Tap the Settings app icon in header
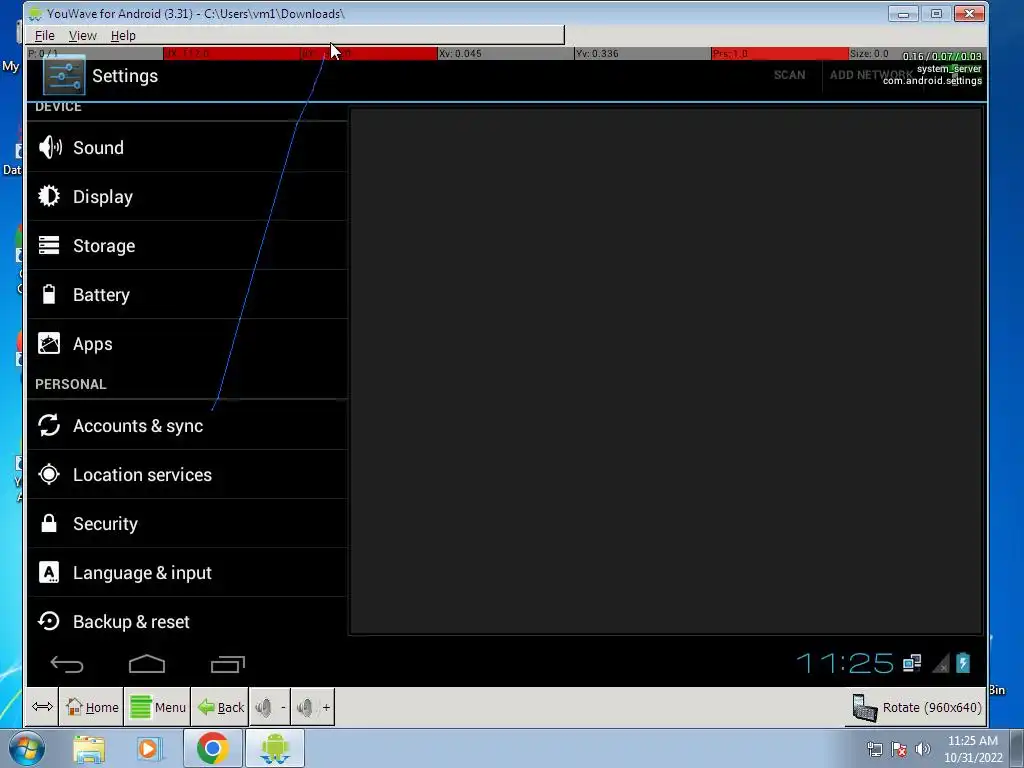The width and height of the screenshot is (1024, 768). [64, 76]
